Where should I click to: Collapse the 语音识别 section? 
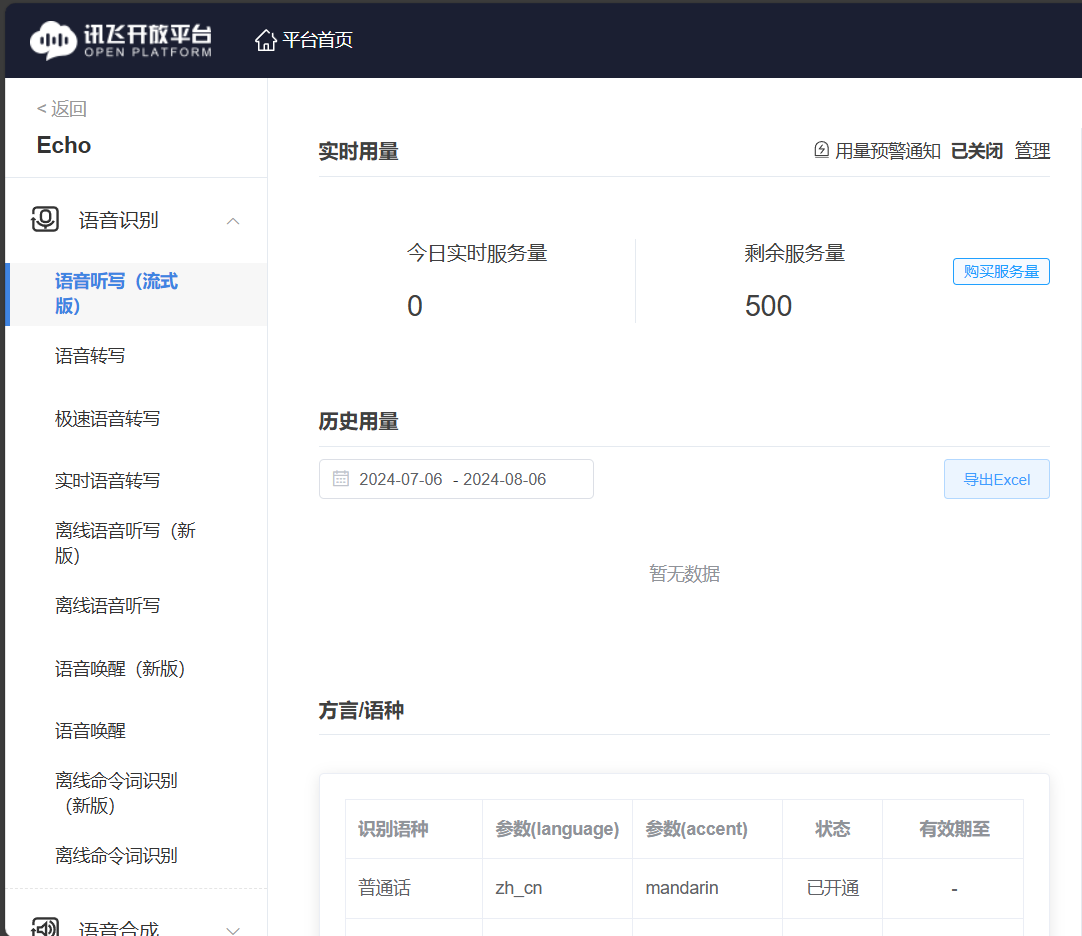(x=232, y=220)
